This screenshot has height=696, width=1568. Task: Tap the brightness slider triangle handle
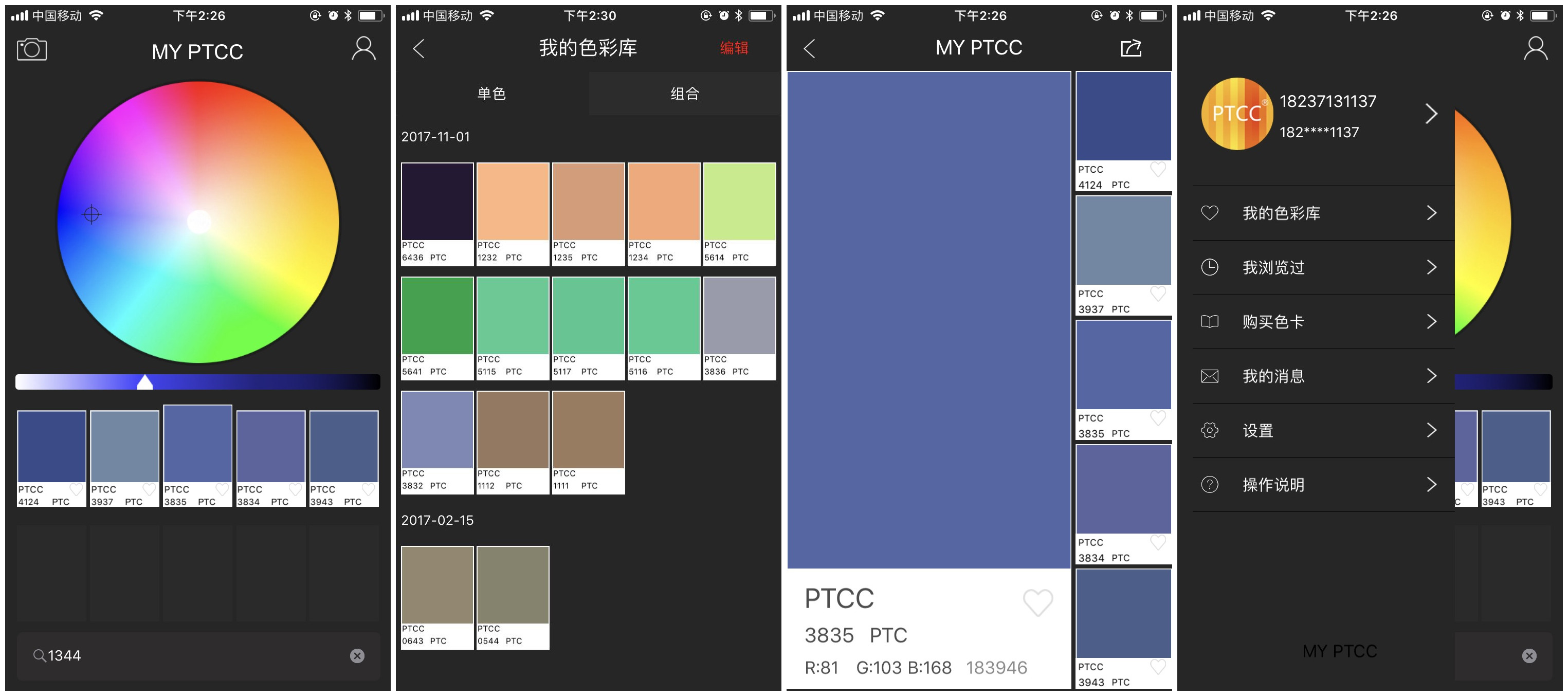click(145, 381)
